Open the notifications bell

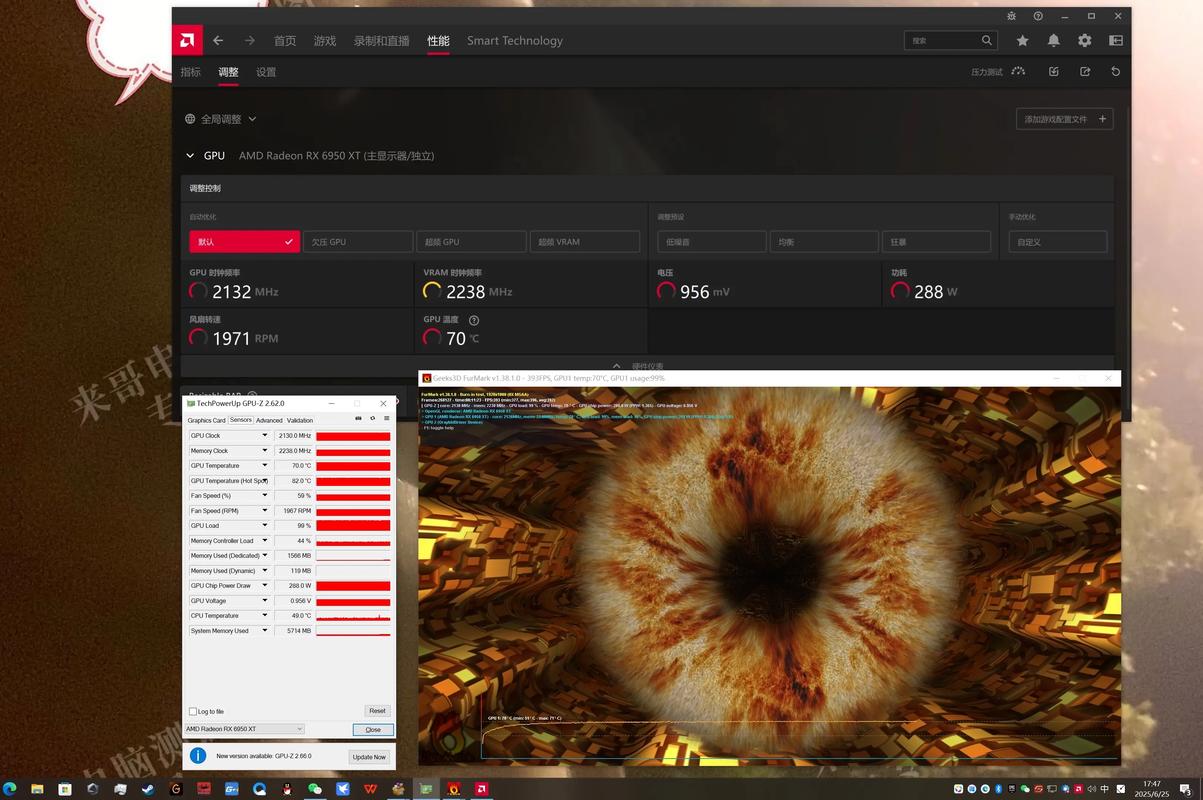1053,40
